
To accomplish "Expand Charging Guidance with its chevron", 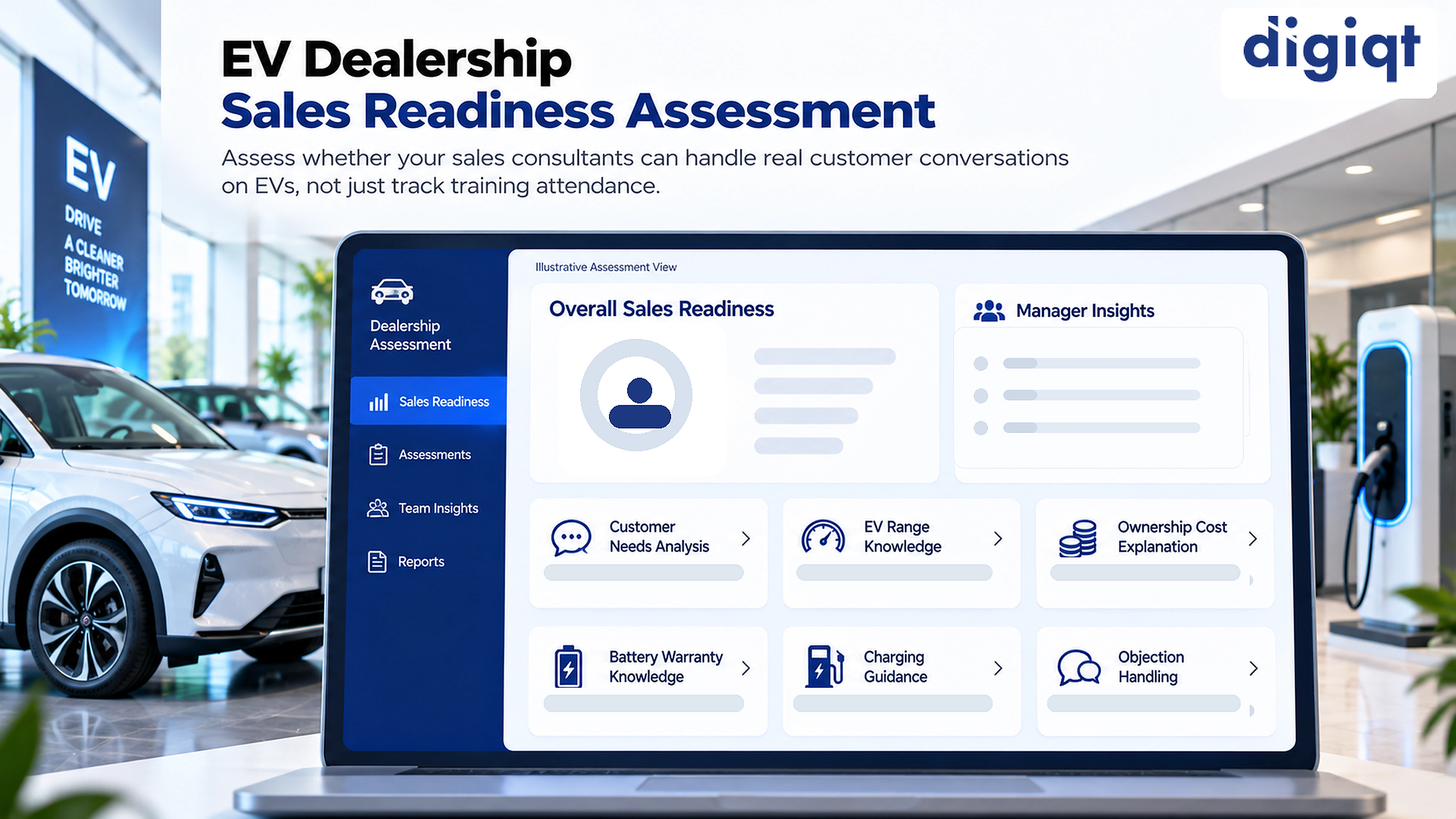I will click(998, 668).
